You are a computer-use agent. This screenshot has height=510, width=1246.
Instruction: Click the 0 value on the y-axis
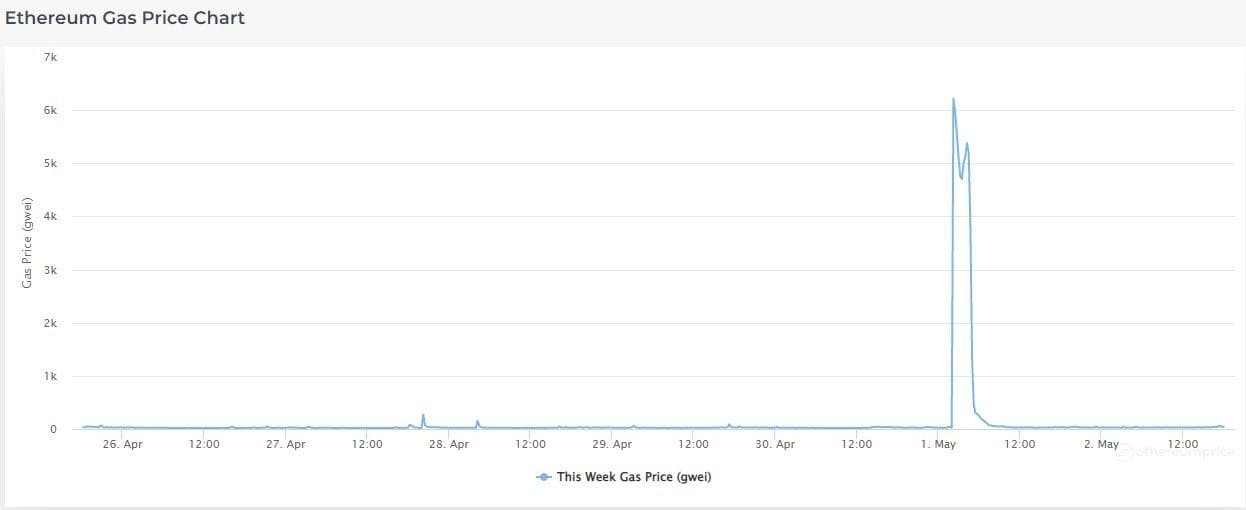pos(54,430)
